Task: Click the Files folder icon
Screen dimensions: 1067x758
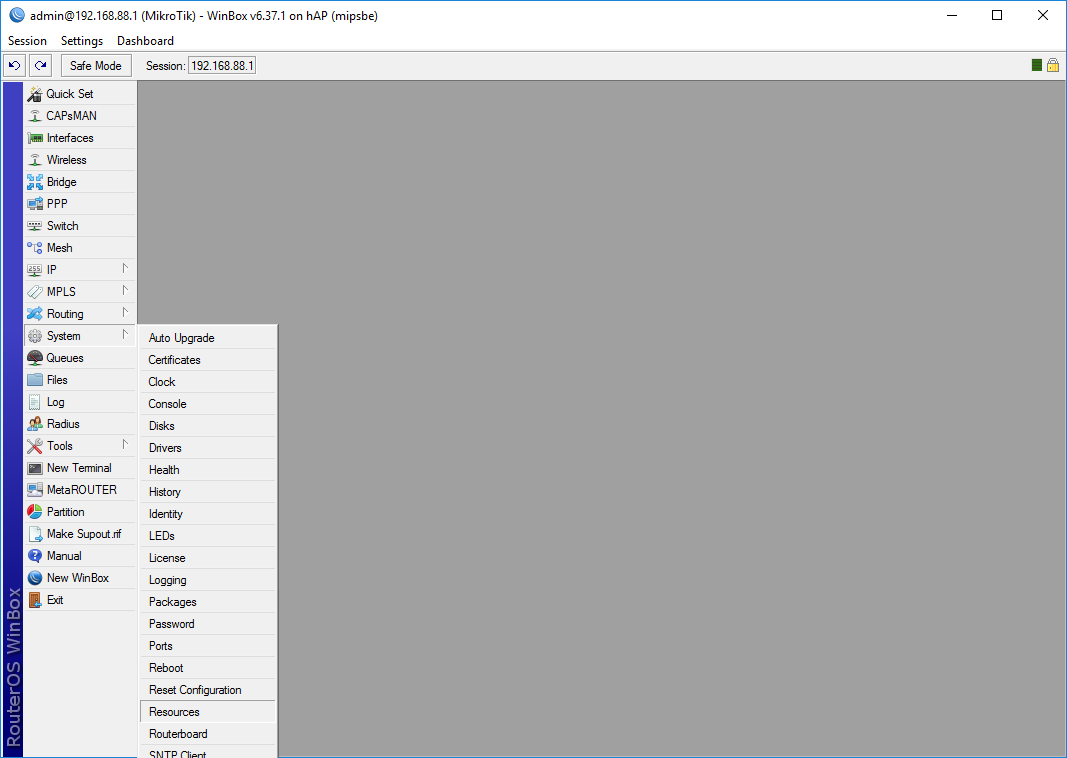Action: click(35, 380)
